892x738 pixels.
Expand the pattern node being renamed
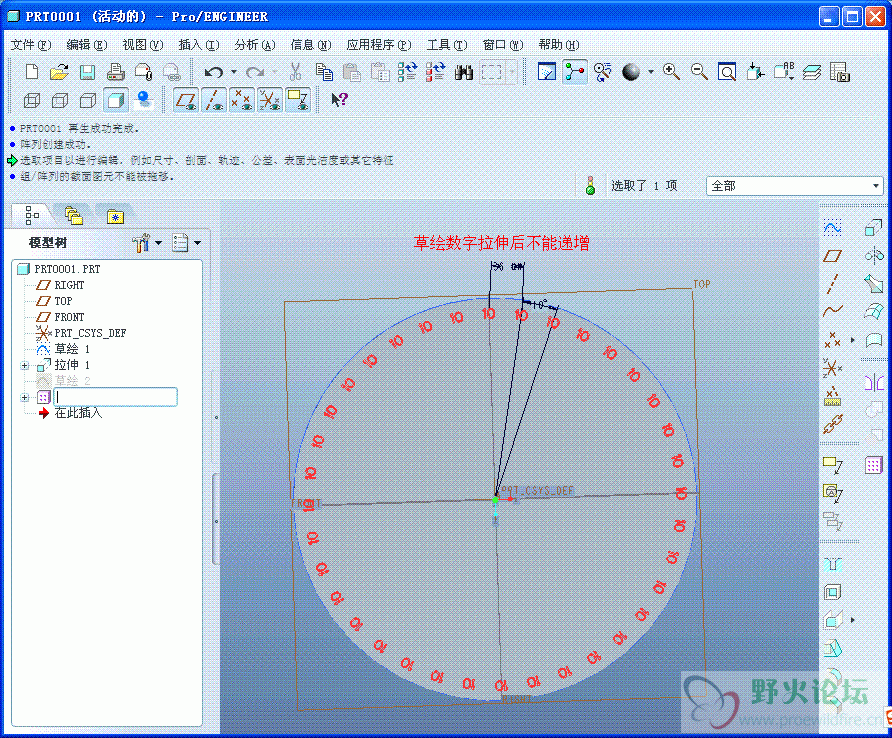click(x=24, y=397)
